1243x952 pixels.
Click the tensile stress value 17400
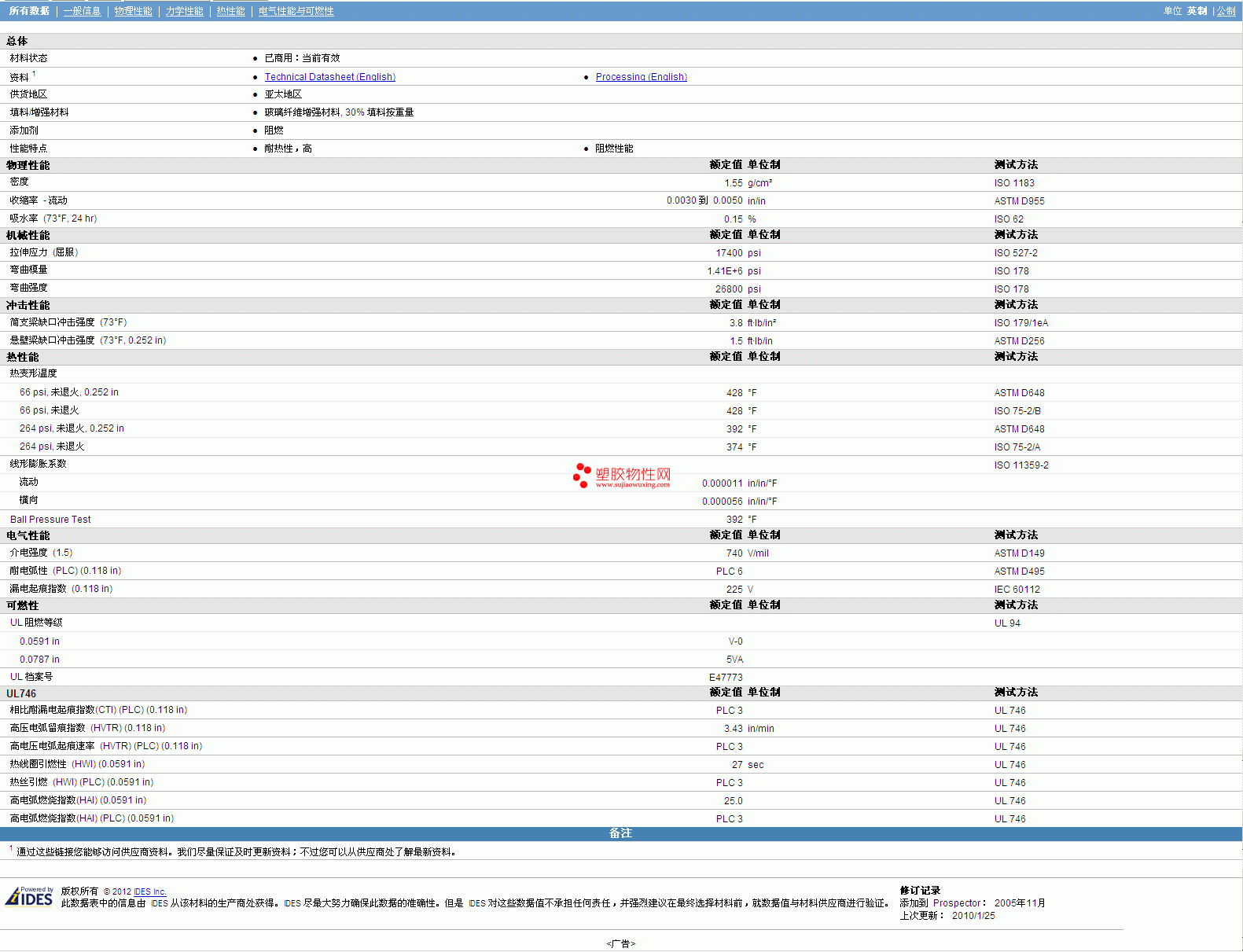(729, 253)
